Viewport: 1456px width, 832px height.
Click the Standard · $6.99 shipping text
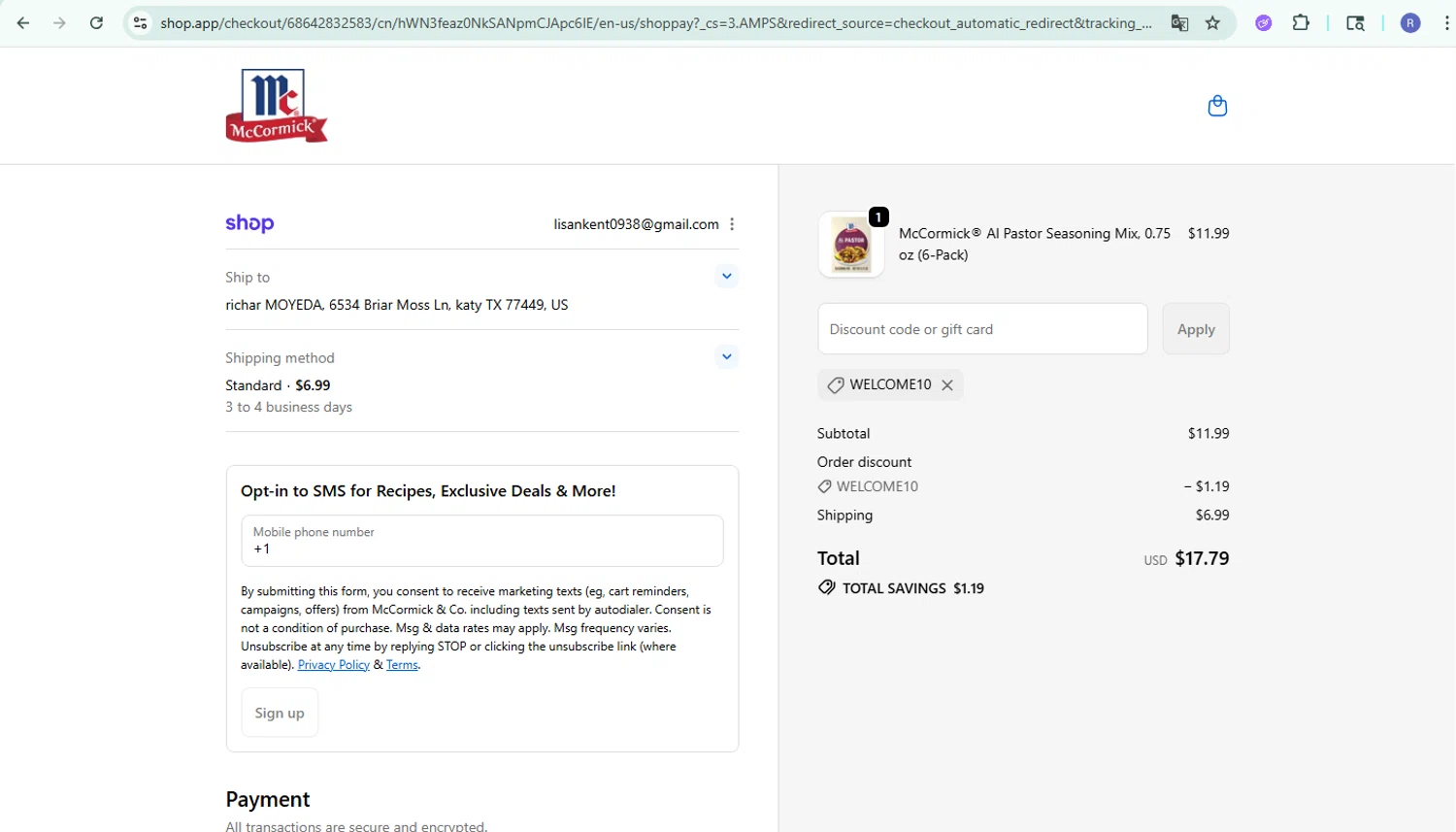tap(278, 385)
